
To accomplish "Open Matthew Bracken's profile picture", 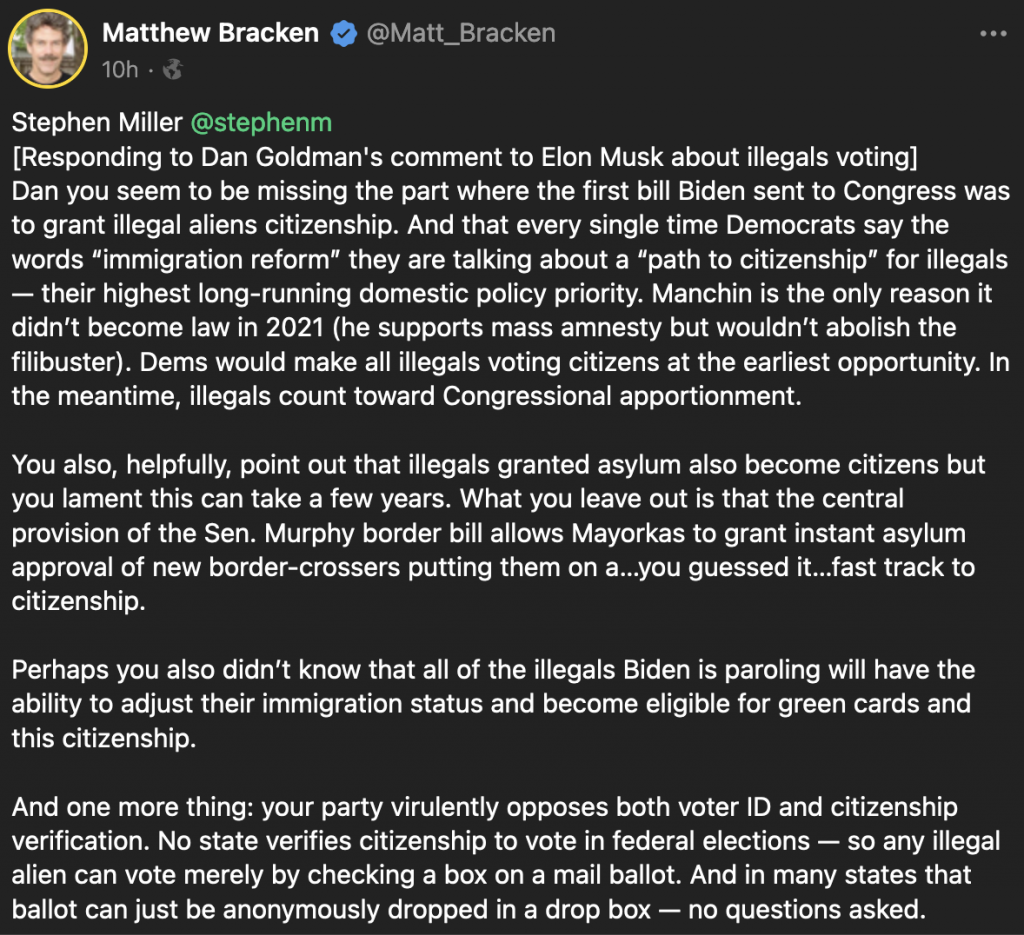I will click(48, 48).
